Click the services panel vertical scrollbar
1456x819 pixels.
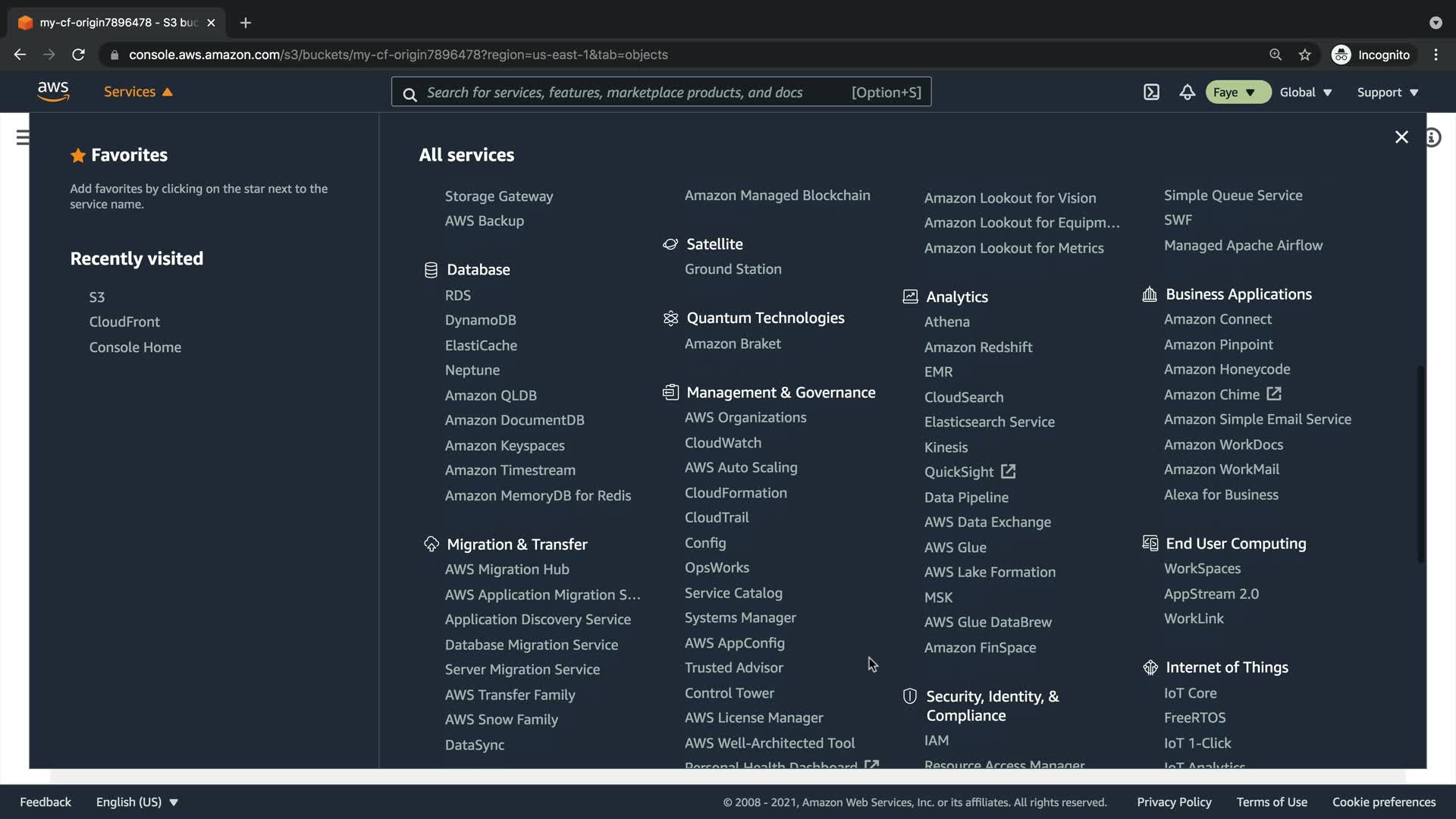1420,463
